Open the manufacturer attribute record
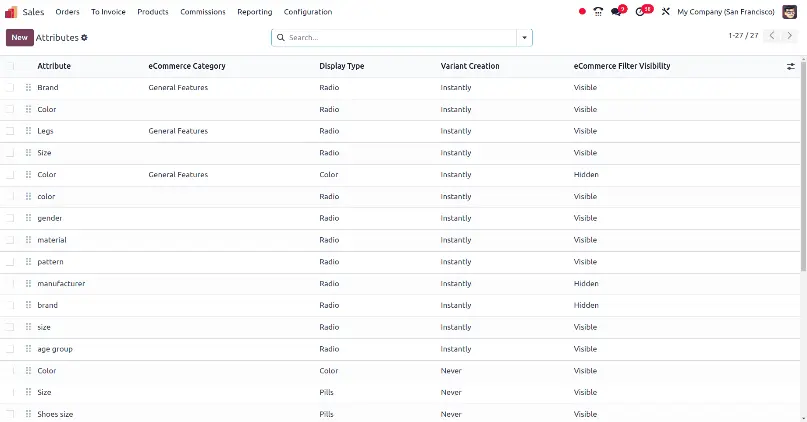The width and height of the screenshot is (807, 422). [x=61, y=284]
